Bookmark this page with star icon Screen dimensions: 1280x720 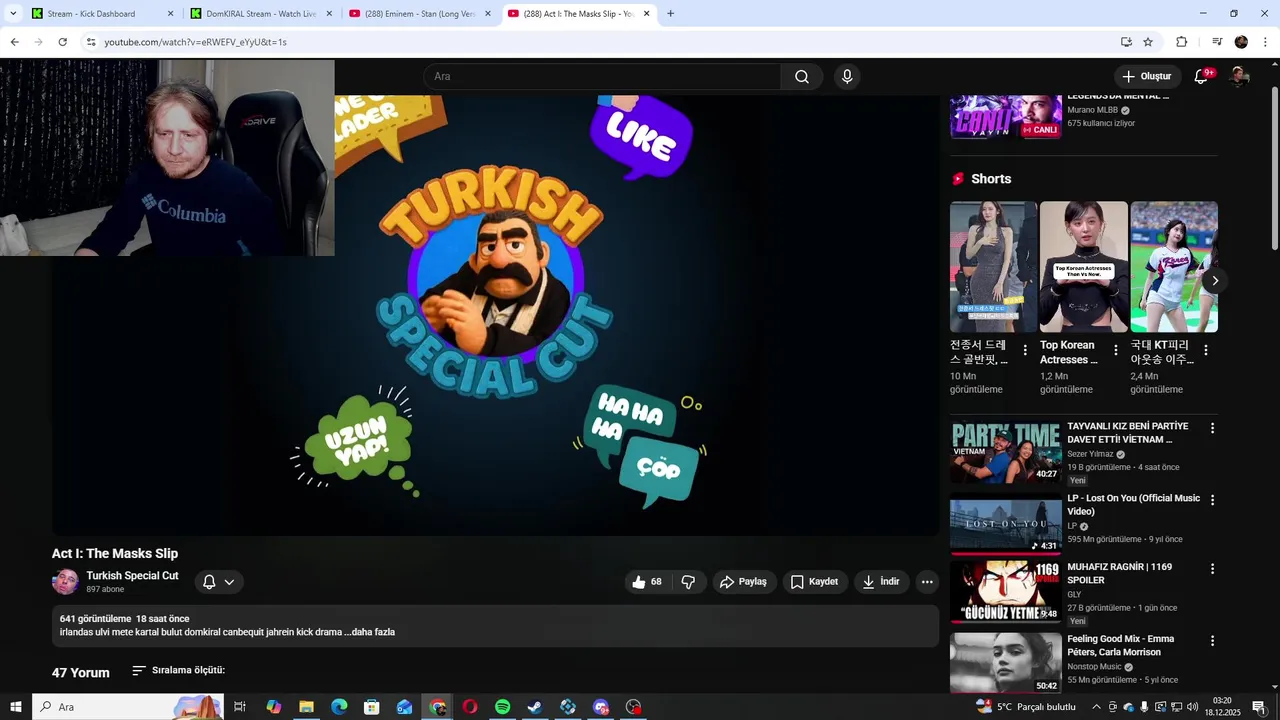pos(1148,42)
